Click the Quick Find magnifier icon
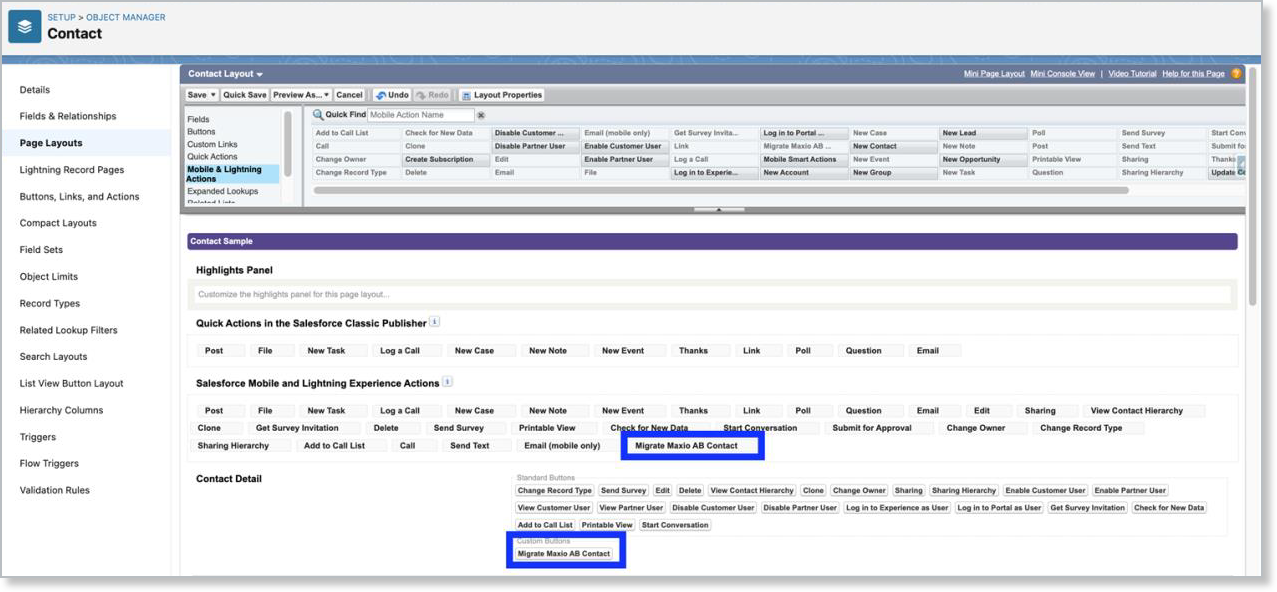The image size is (1277, 592). pos(318,115)
